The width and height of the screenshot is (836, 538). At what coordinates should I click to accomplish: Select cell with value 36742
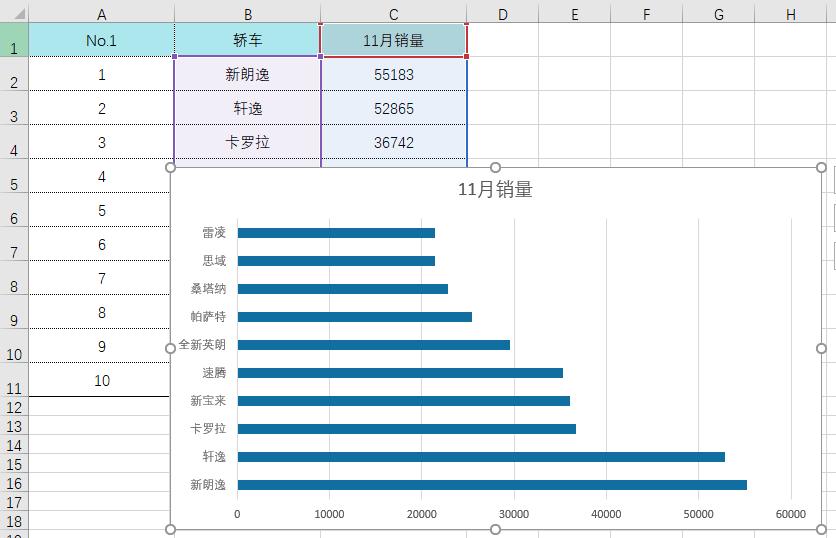point(393,142)
